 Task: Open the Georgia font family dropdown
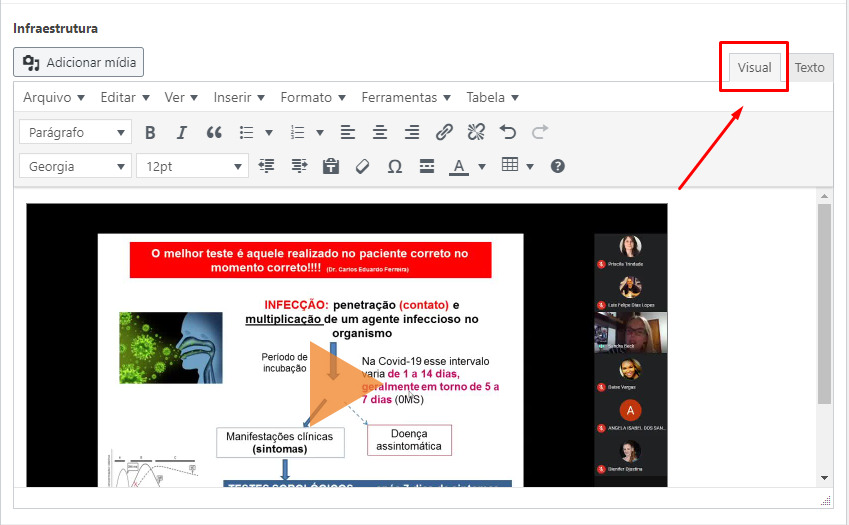coord(76,166)
